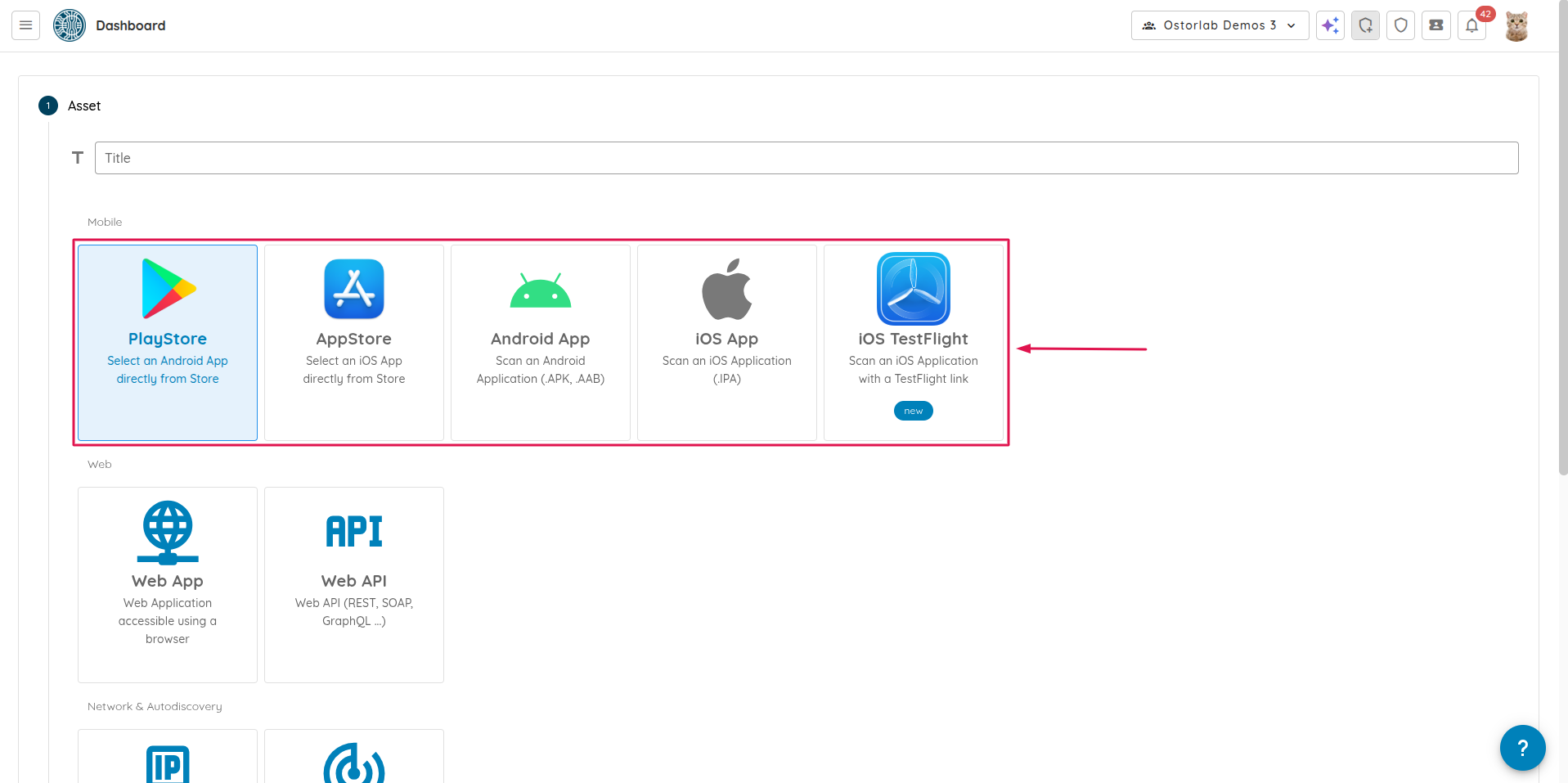Pick the Web API asset card
This screenshot has height=783, width=1568.
pos(354,585)
